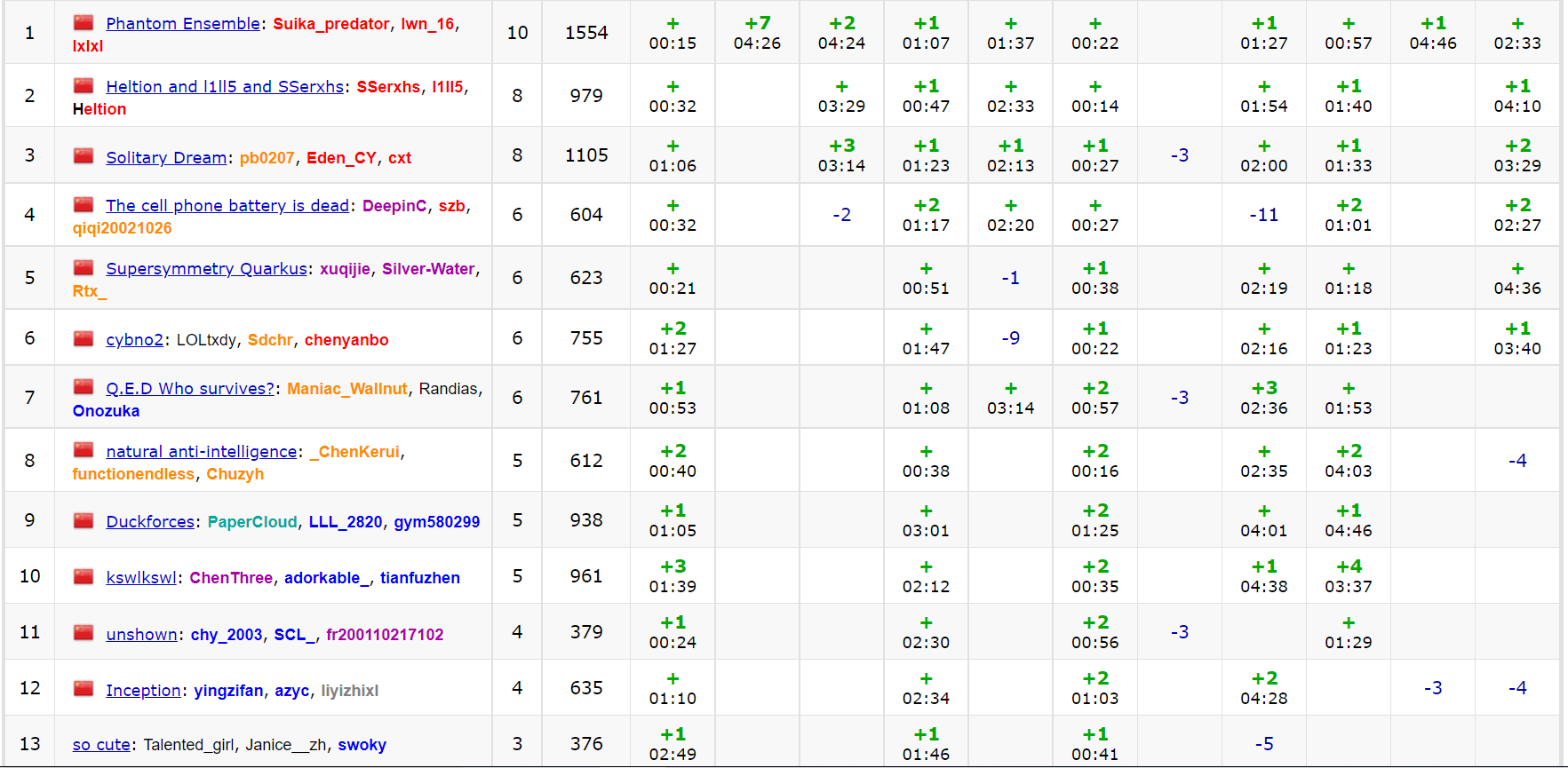
Task: Click the flag icon next to cybno2
Action: pos(84,338)
